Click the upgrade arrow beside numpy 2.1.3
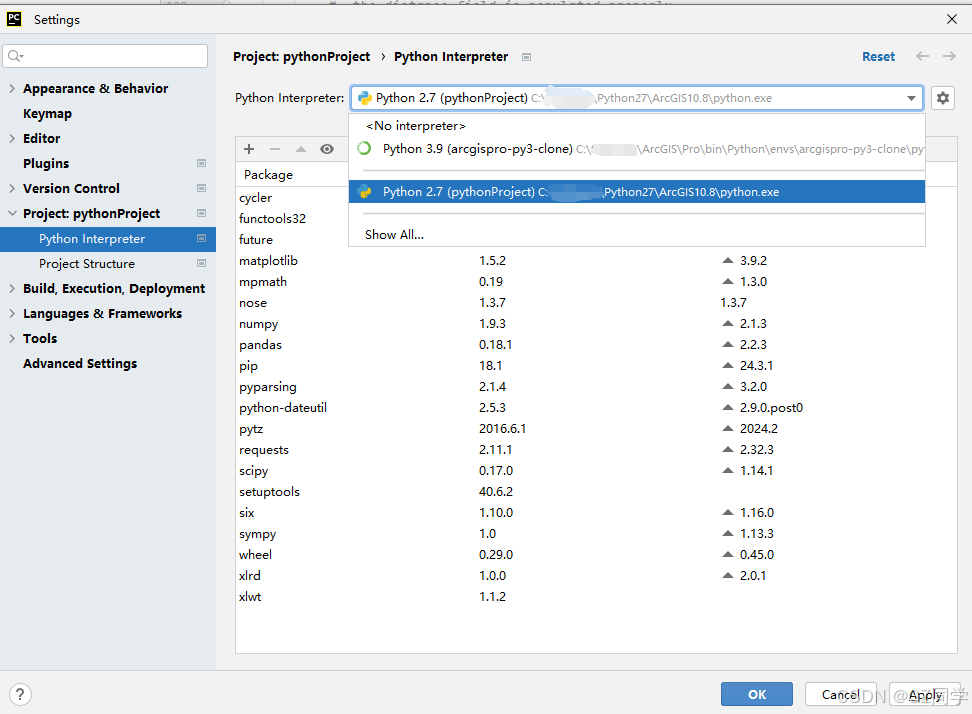The image size is (972, 714). 728,324
